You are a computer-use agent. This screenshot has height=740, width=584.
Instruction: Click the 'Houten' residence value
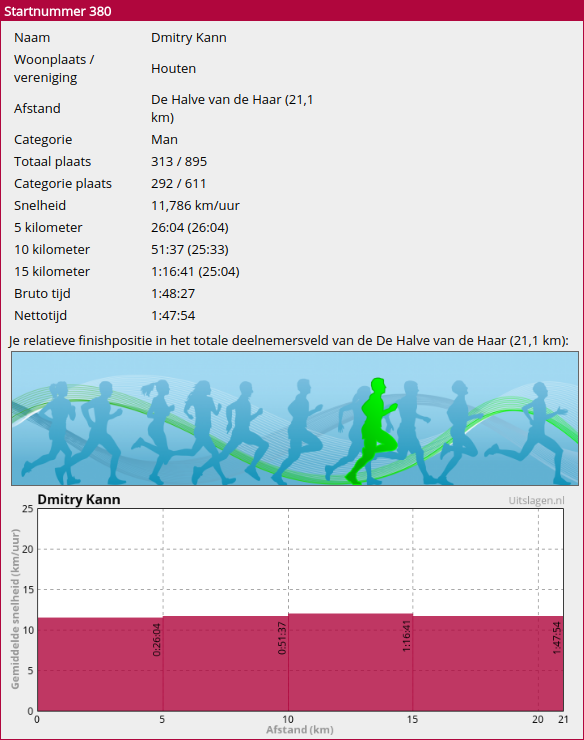173,69
